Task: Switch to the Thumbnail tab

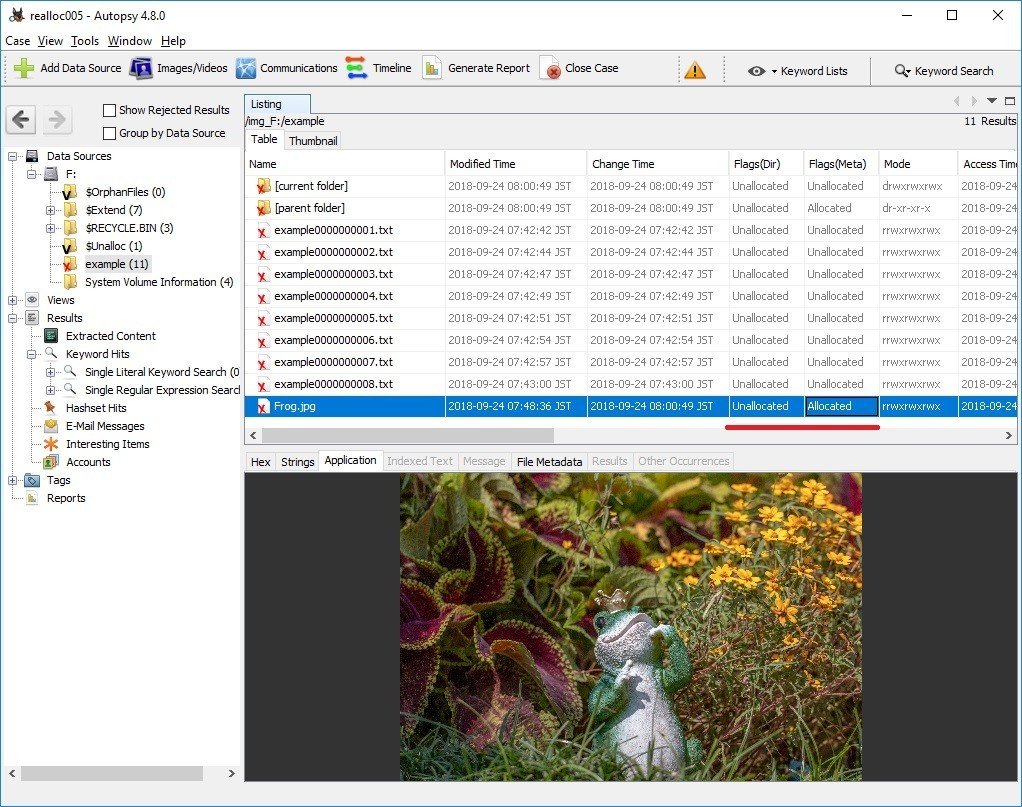Action: pos(313,141)
